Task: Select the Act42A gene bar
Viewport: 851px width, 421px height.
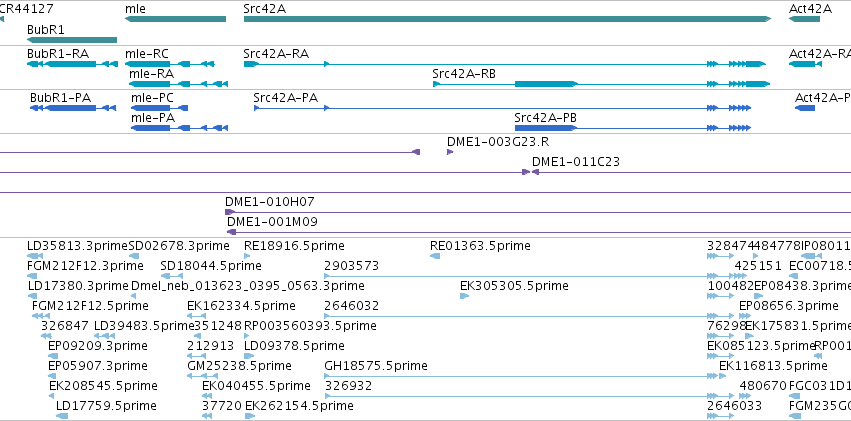Action: point(804,19)
